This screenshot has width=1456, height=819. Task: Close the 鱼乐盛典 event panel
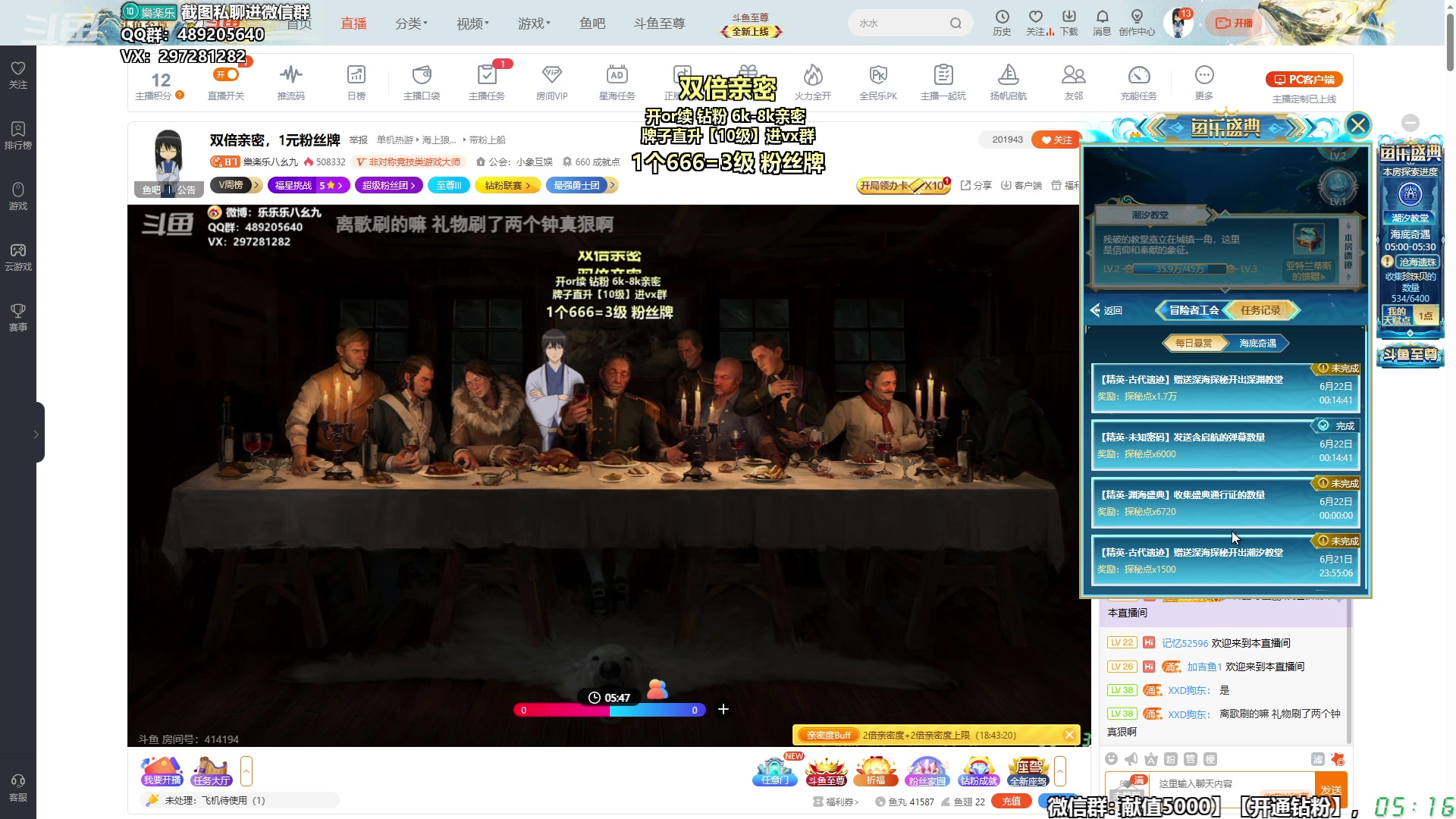pos(1357,124)
